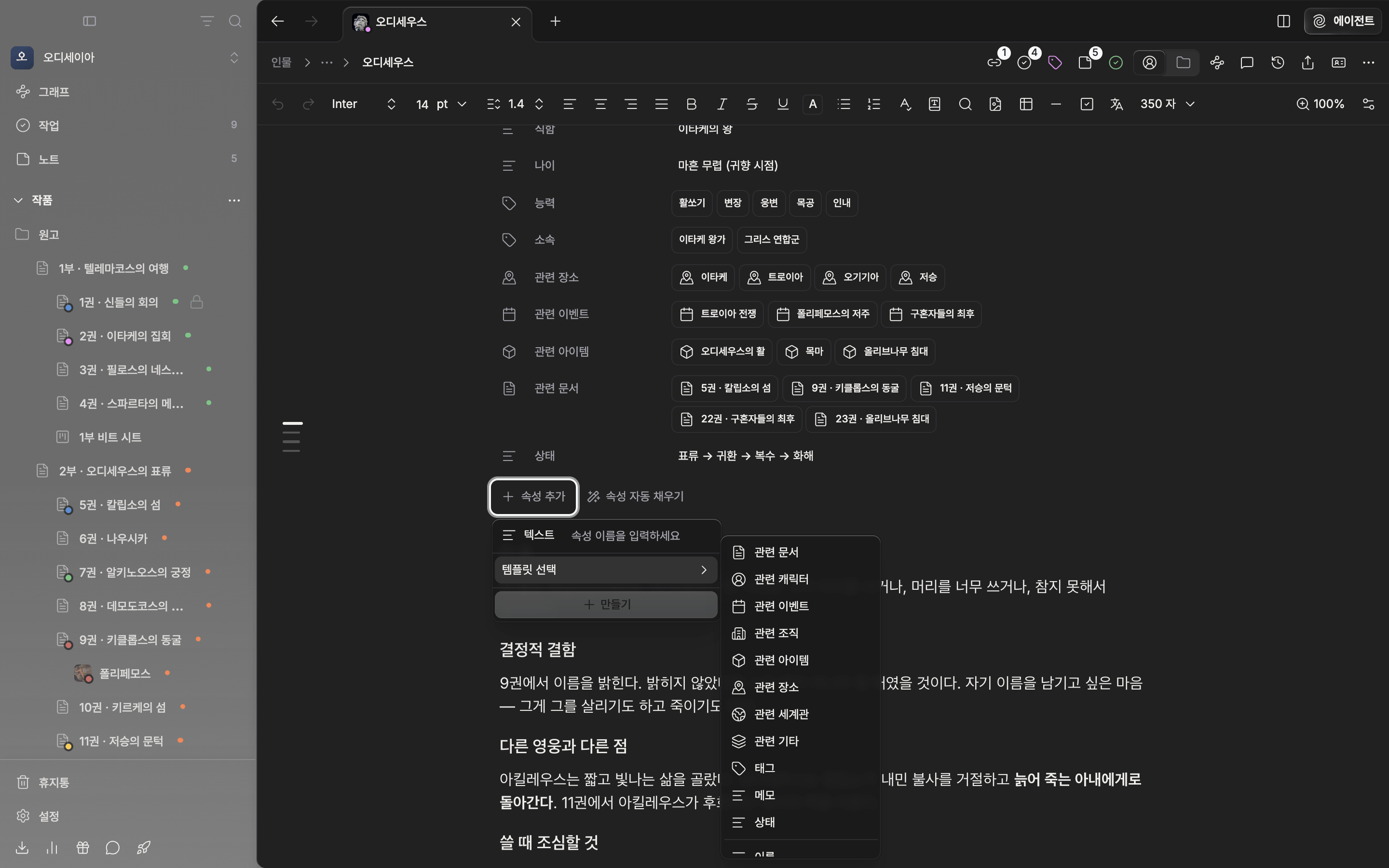Expand the 350 자 word count dropdown
Viewport: 1389px width, 868px height.
point(1168,104)
